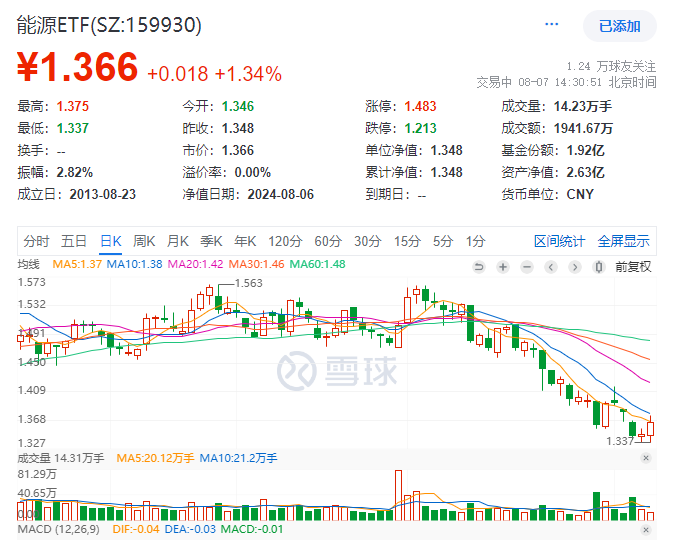675x540 pixels.
Task: Click the MA10:1.38 indicator label
Action: coord(134,264)
